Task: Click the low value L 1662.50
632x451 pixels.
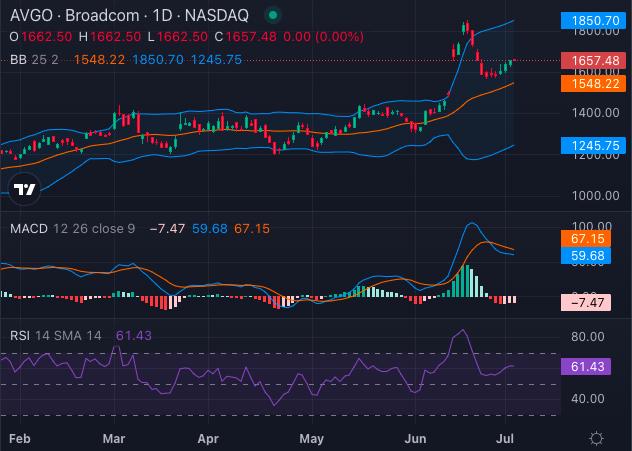Action: 177,37
